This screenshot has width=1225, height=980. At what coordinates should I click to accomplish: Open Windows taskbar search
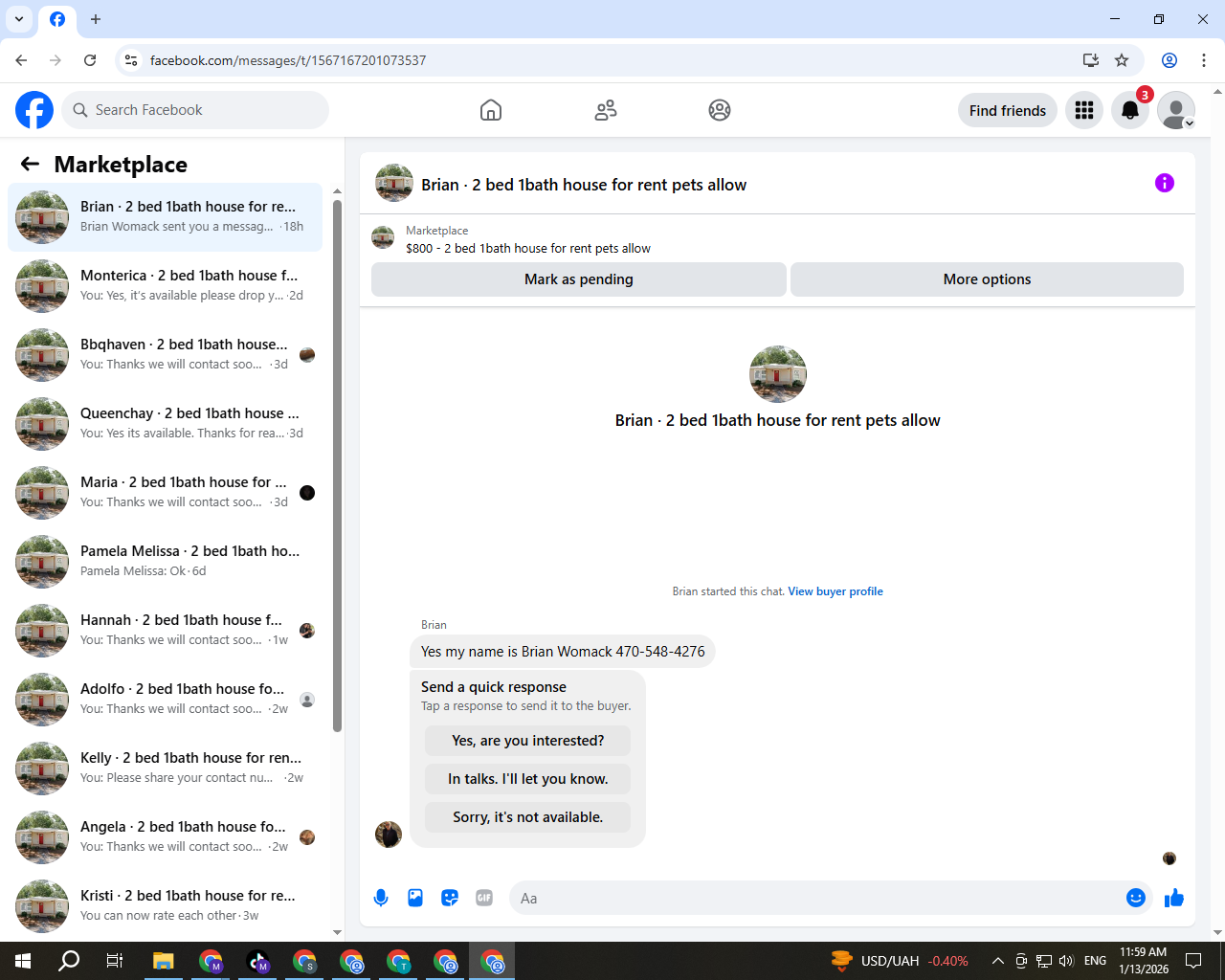click(69, 961)
